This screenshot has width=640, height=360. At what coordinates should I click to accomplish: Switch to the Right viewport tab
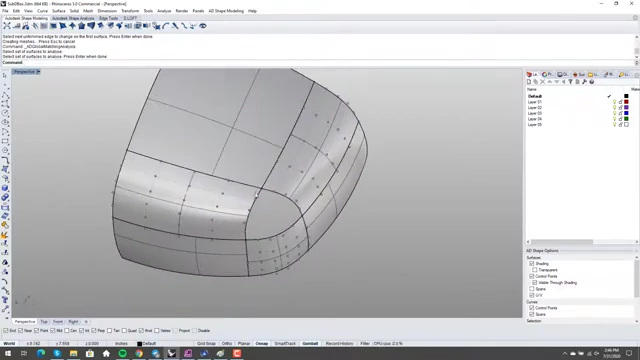pyautogui.click(x=73, y=322)
